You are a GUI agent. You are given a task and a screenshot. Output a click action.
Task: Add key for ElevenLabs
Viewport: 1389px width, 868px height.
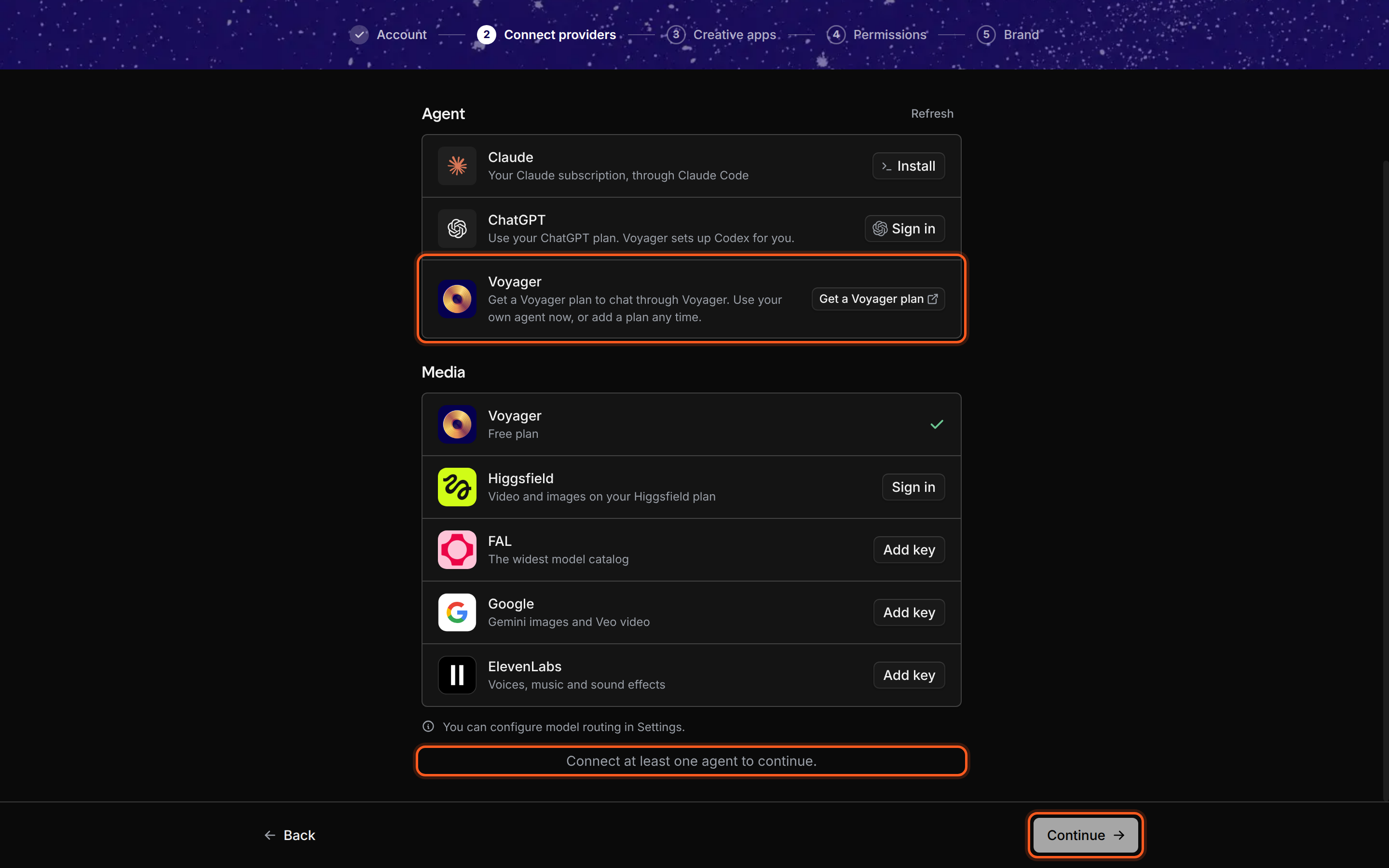coord(909,675)
